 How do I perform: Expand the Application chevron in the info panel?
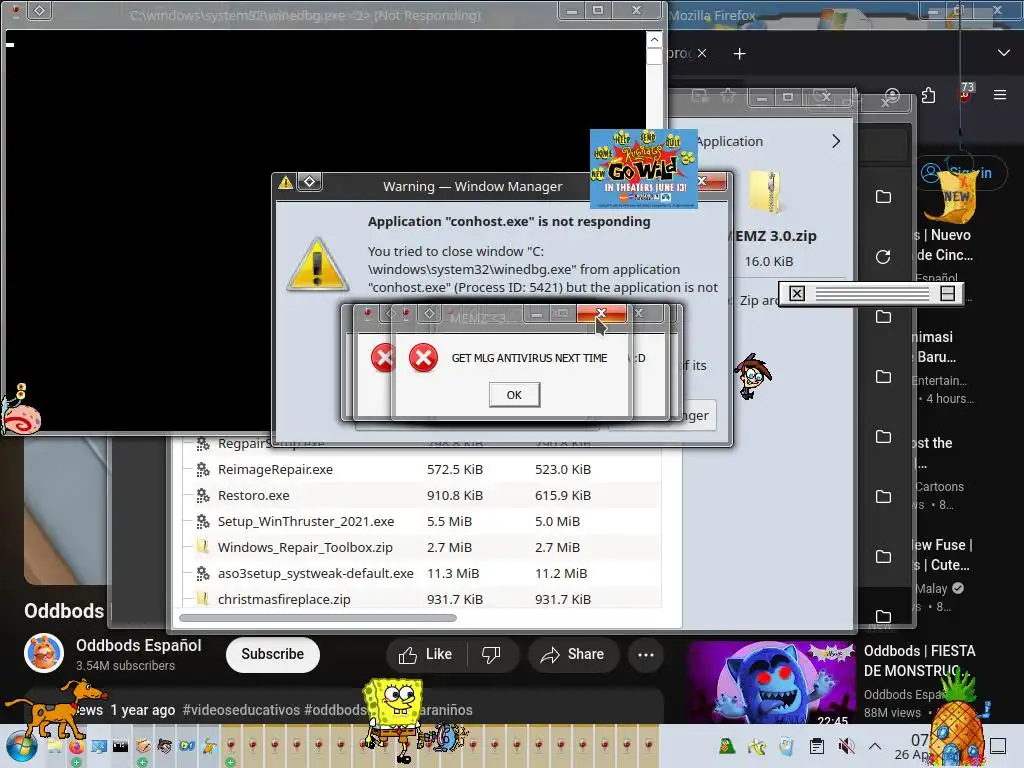point(836,142)
